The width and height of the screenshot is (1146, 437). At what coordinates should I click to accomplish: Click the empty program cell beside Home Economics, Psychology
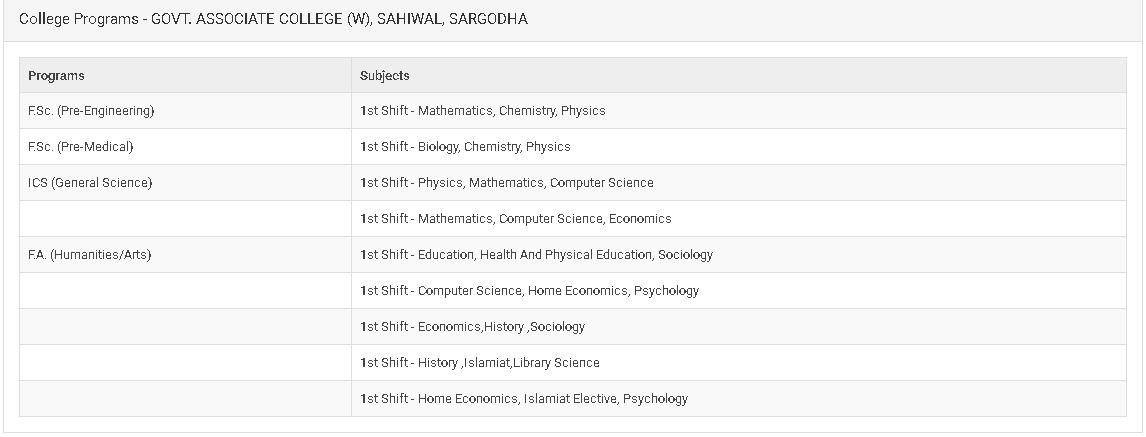[185, 291]
